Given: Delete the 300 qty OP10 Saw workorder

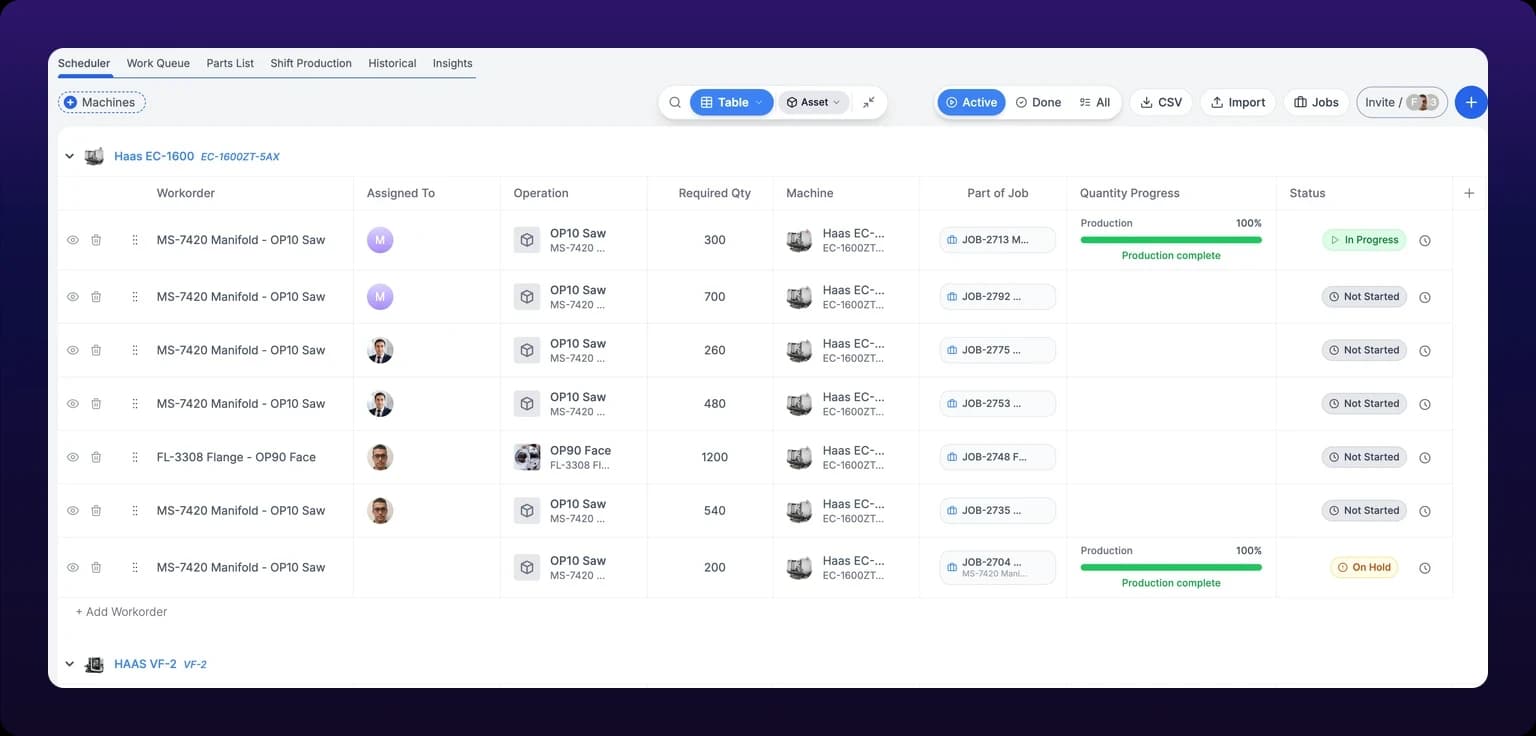Looking at the screenshot, I should coord(96,240).
